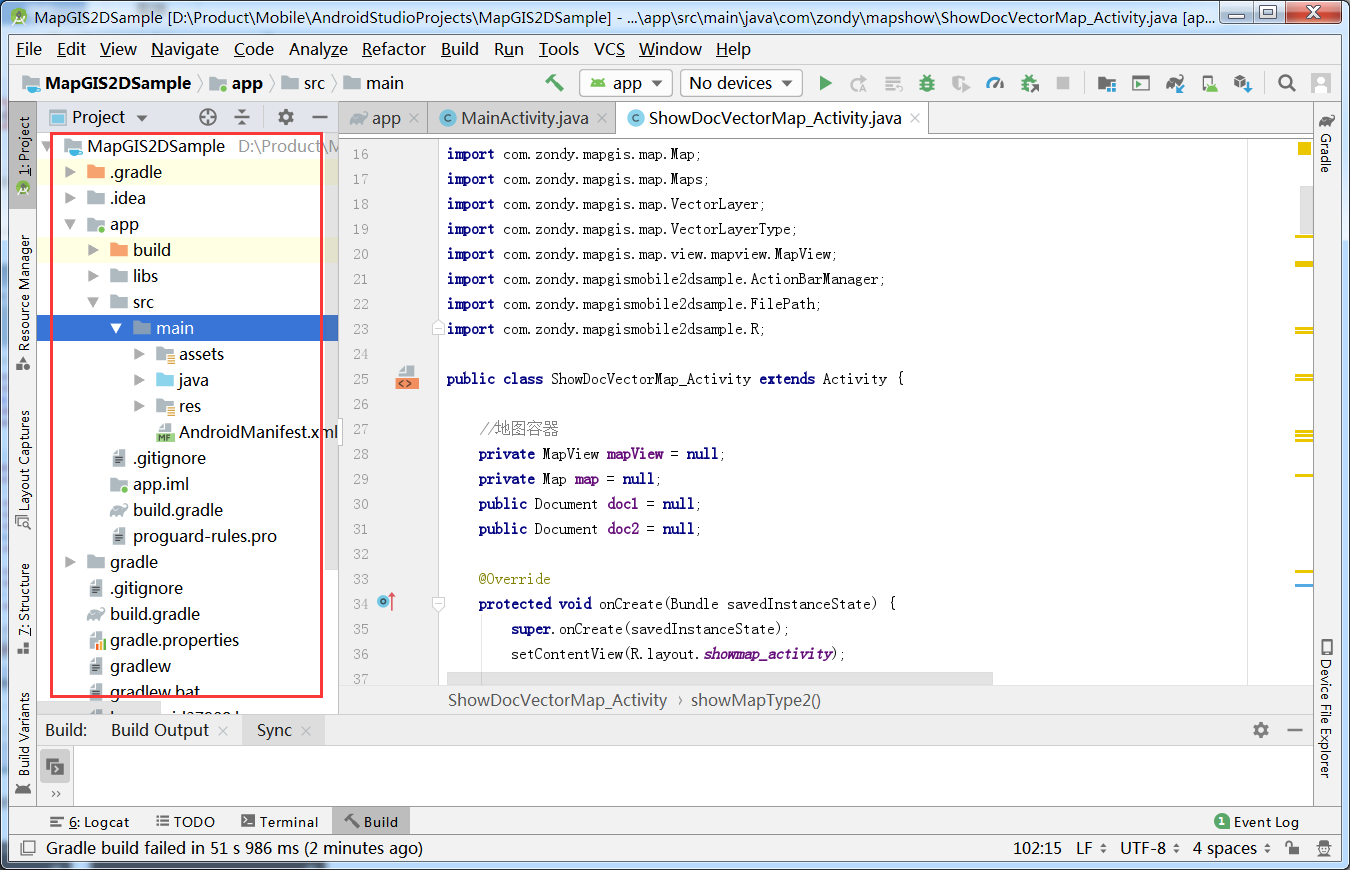Open Project panel settings gear
Image resolution: width=1350 pixels, height=870 pixels.
pos(286,117)
